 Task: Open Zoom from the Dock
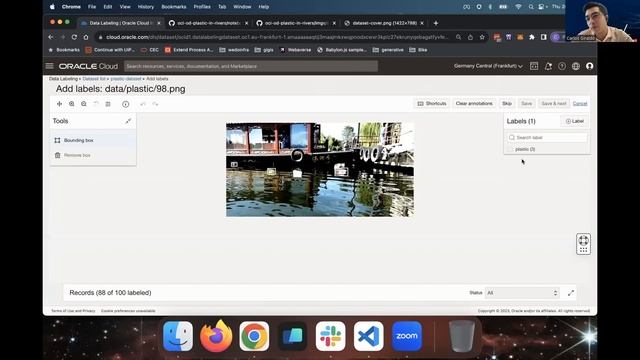407,336
